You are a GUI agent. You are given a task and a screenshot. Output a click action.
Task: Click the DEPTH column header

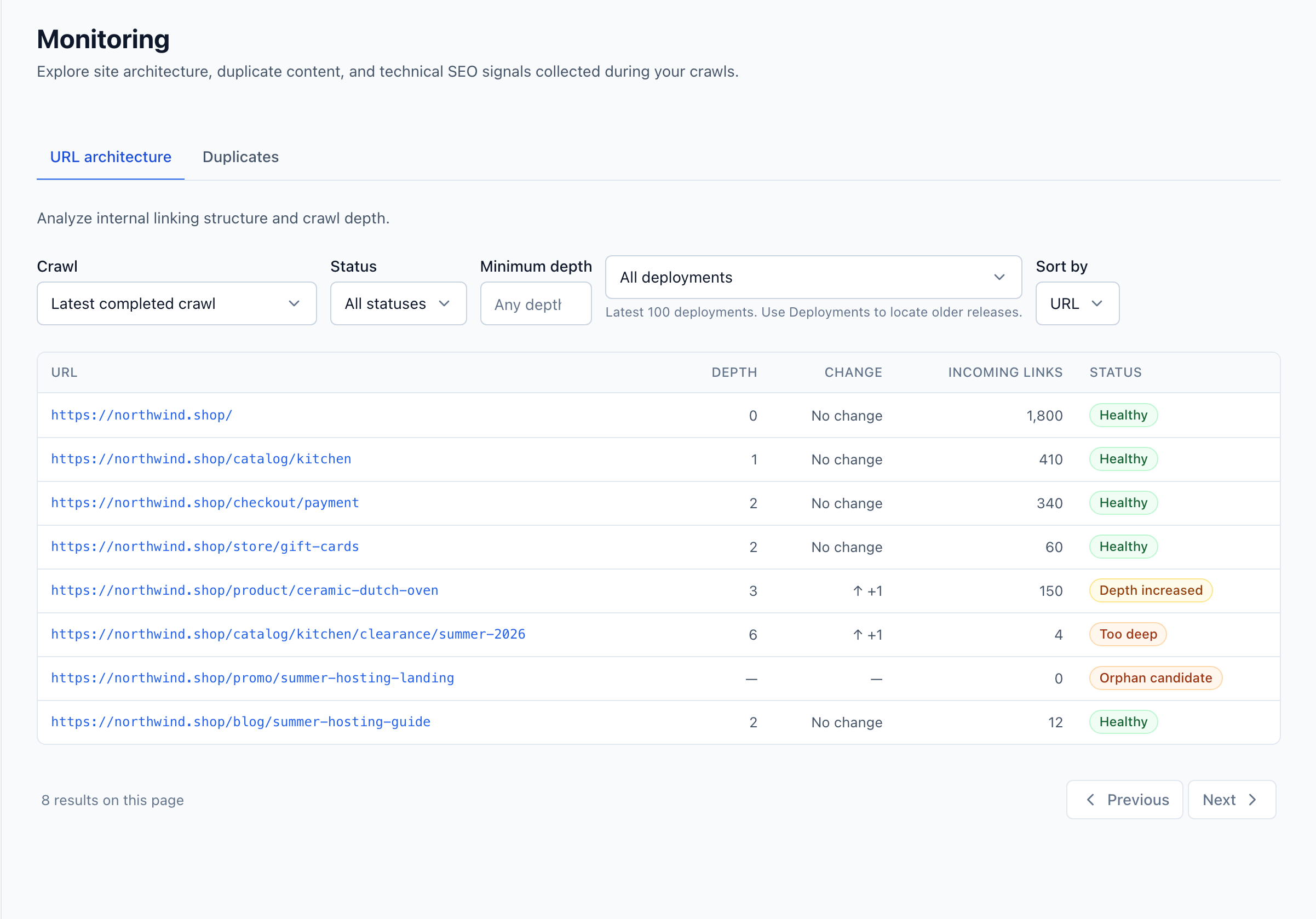[734, 372]
